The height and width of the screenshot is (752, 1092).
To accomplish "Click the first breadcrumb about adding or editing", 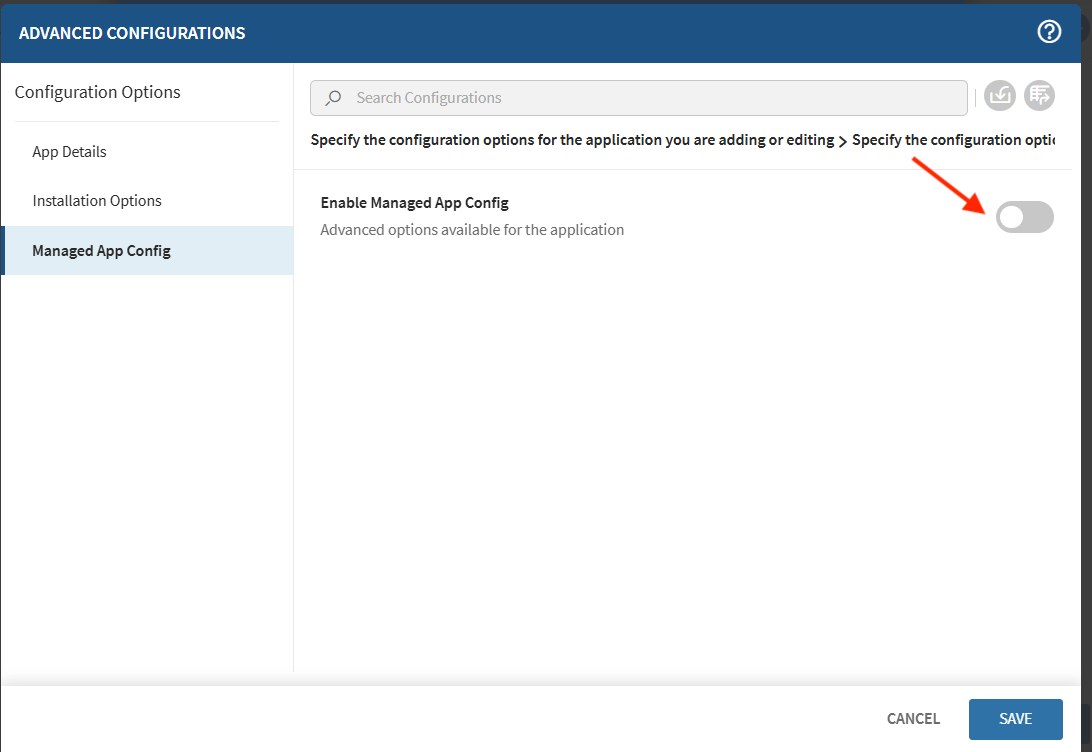I will coord(572,140).
